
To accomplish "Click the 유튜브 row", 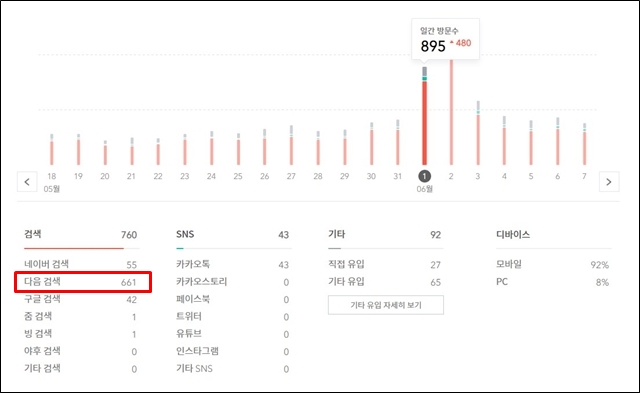I will point(233,334).
